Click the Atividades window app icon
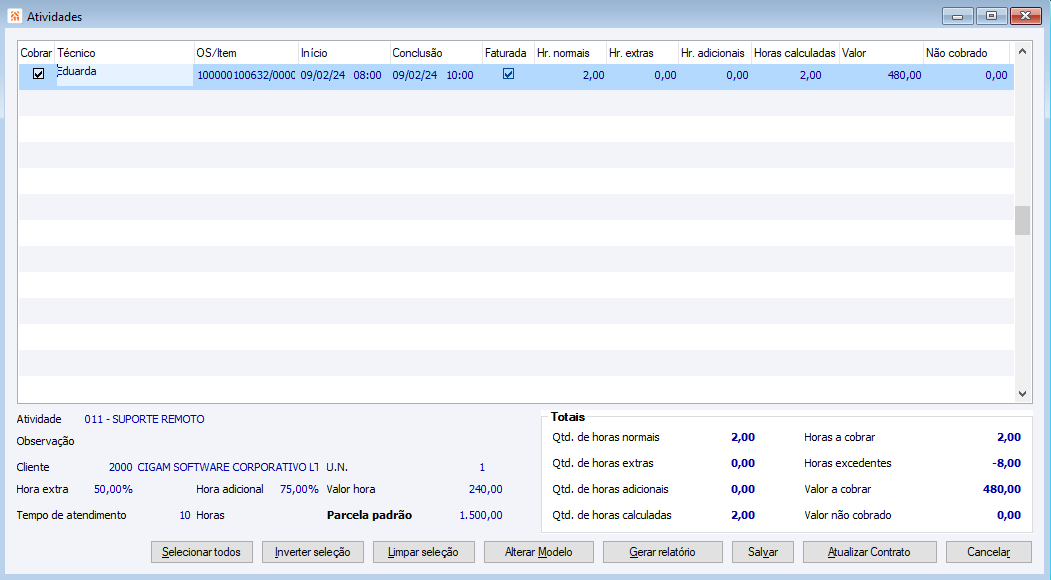The image size is (1051, 580). [15, 16]
